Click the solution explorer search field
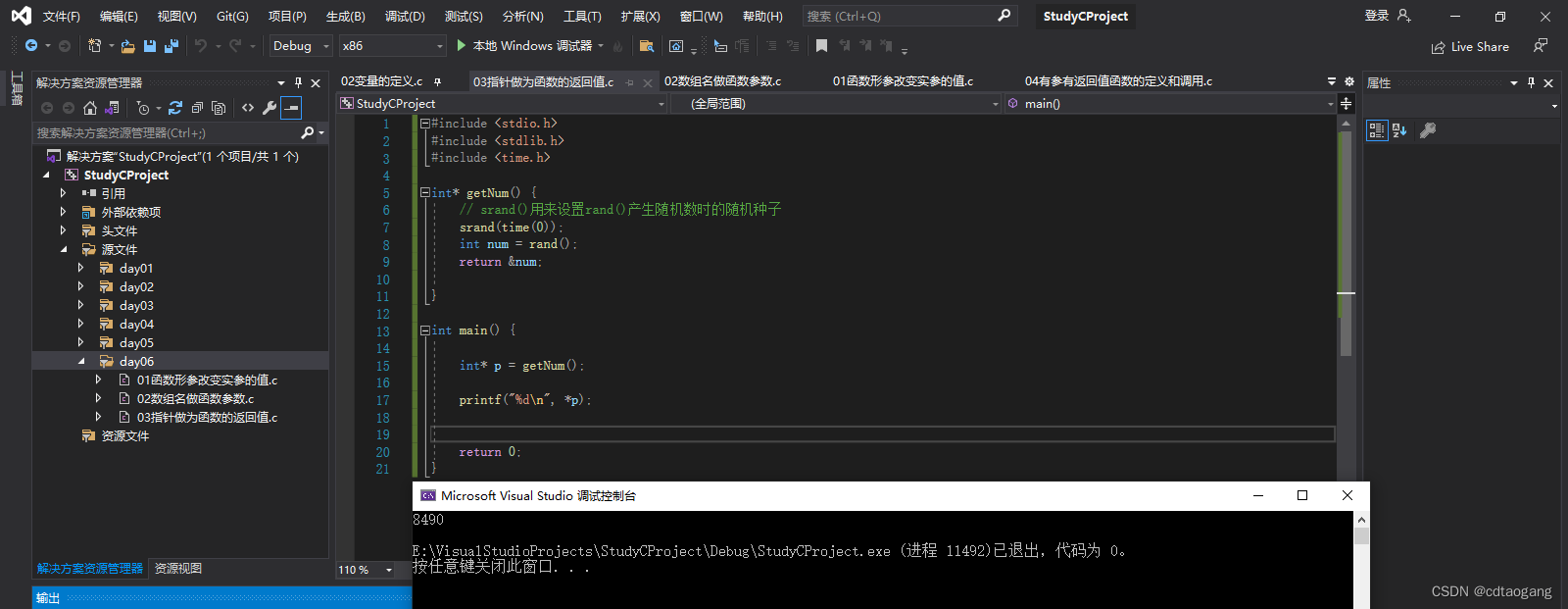This screenshot has height=609, width=1568. pos(167,132)
